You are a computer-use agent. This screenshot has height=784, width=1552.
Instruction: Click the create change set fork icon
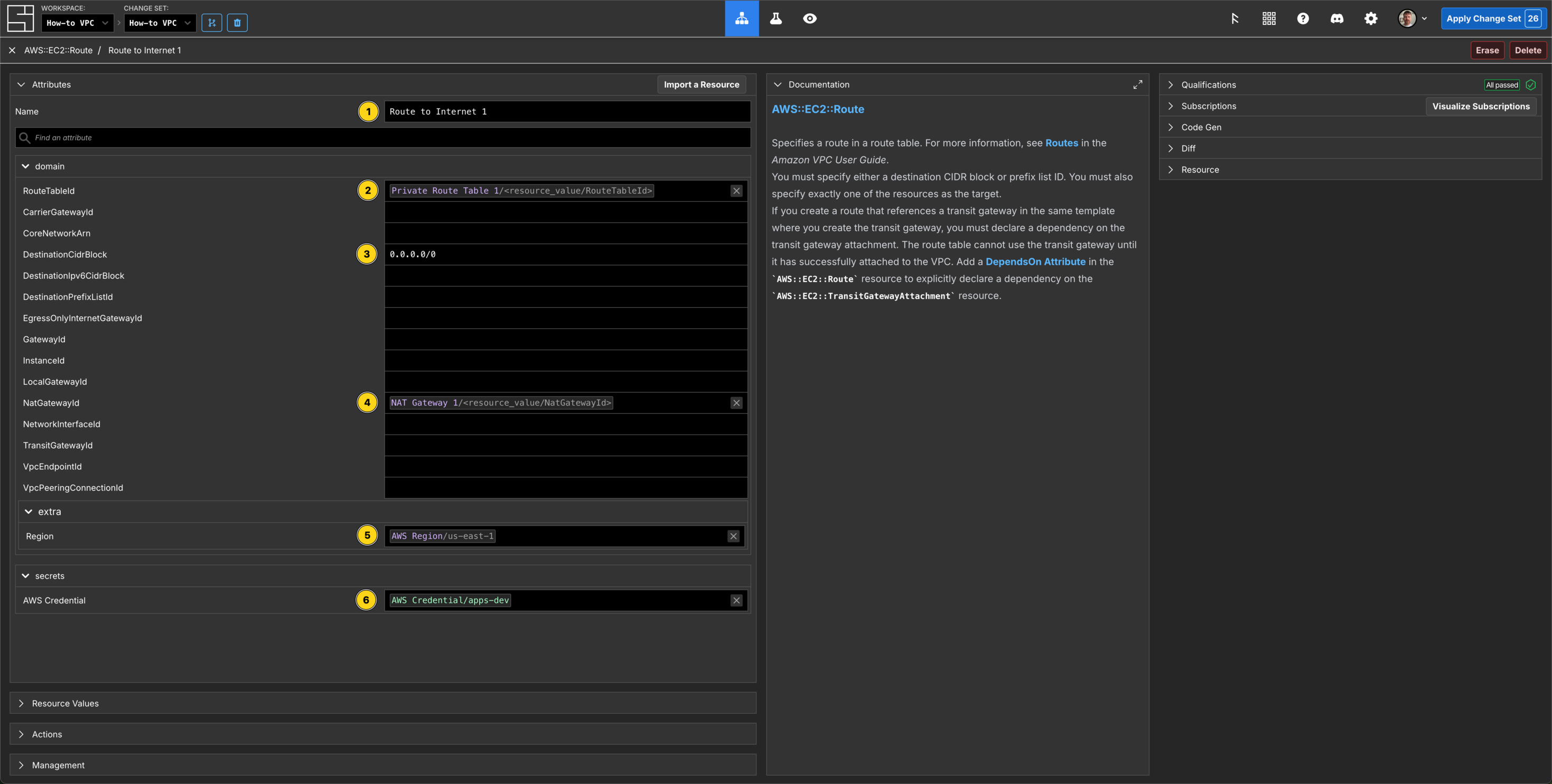click(211, 23)
